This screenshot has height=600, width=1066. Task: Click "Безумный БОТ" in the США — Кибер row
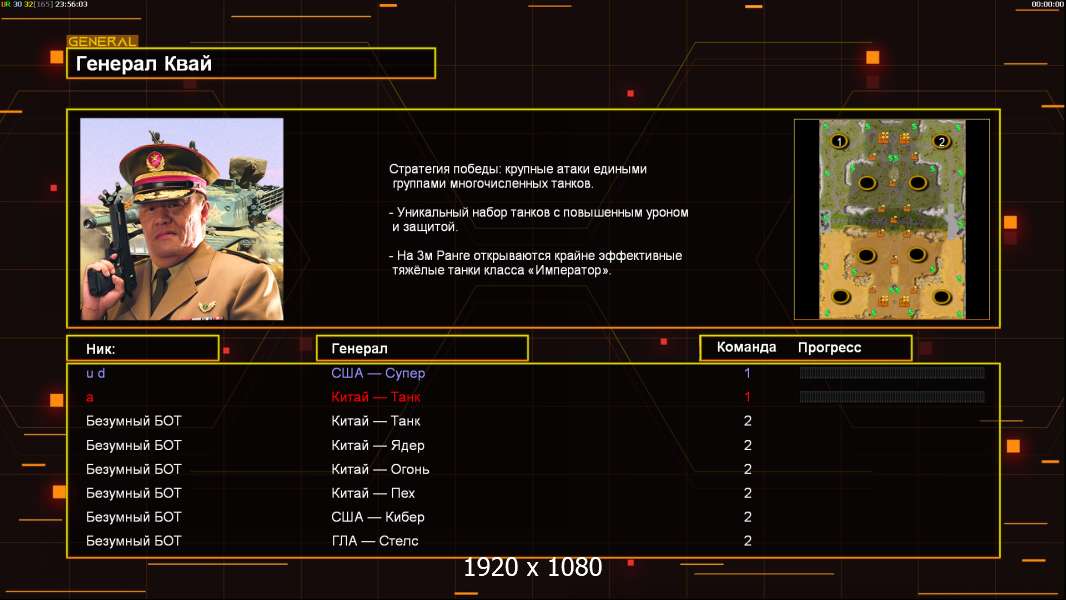pos(134,517)
